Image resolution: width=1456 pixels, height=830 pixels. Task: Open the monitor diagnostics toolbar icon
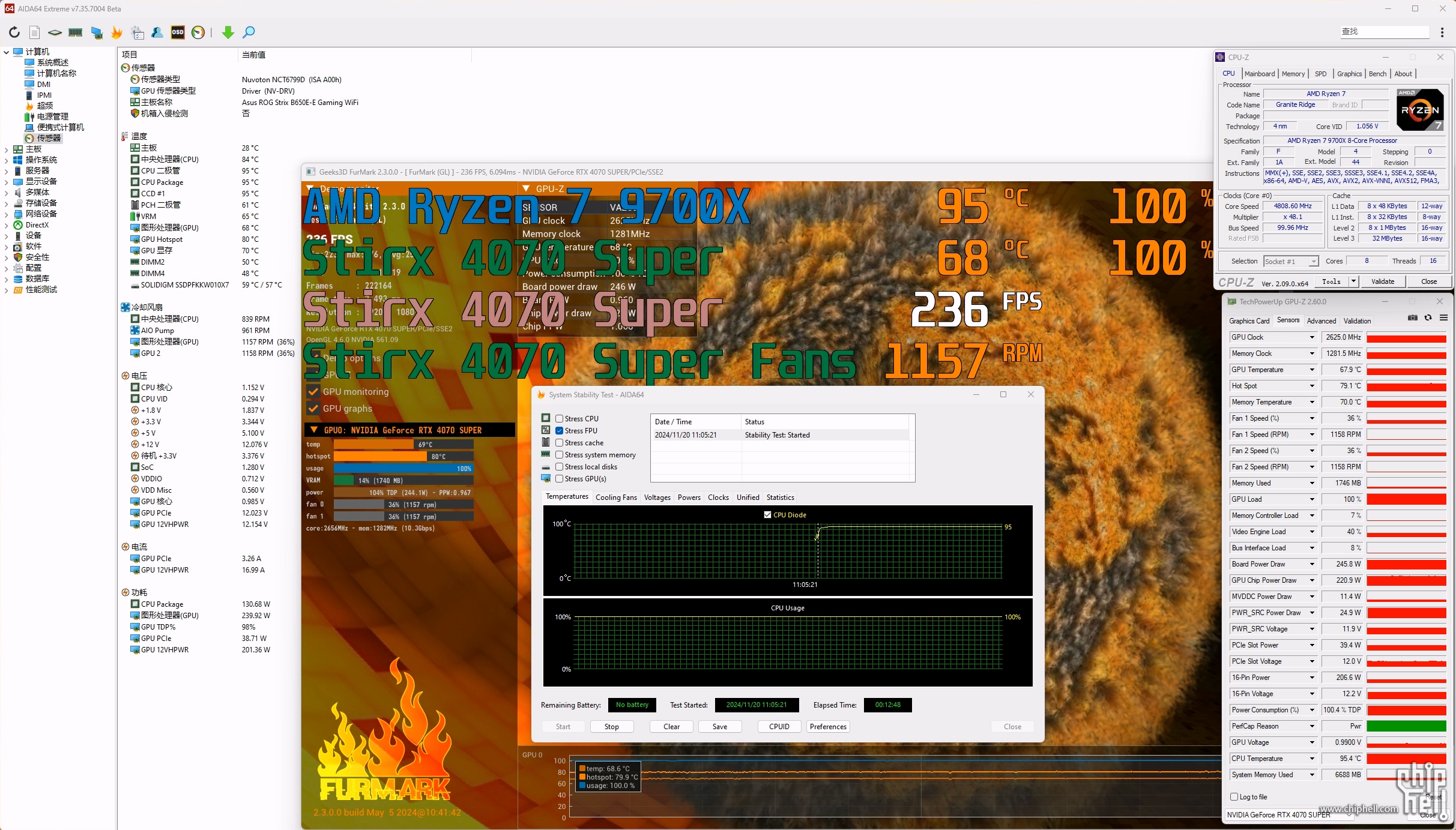click(97, 32)
